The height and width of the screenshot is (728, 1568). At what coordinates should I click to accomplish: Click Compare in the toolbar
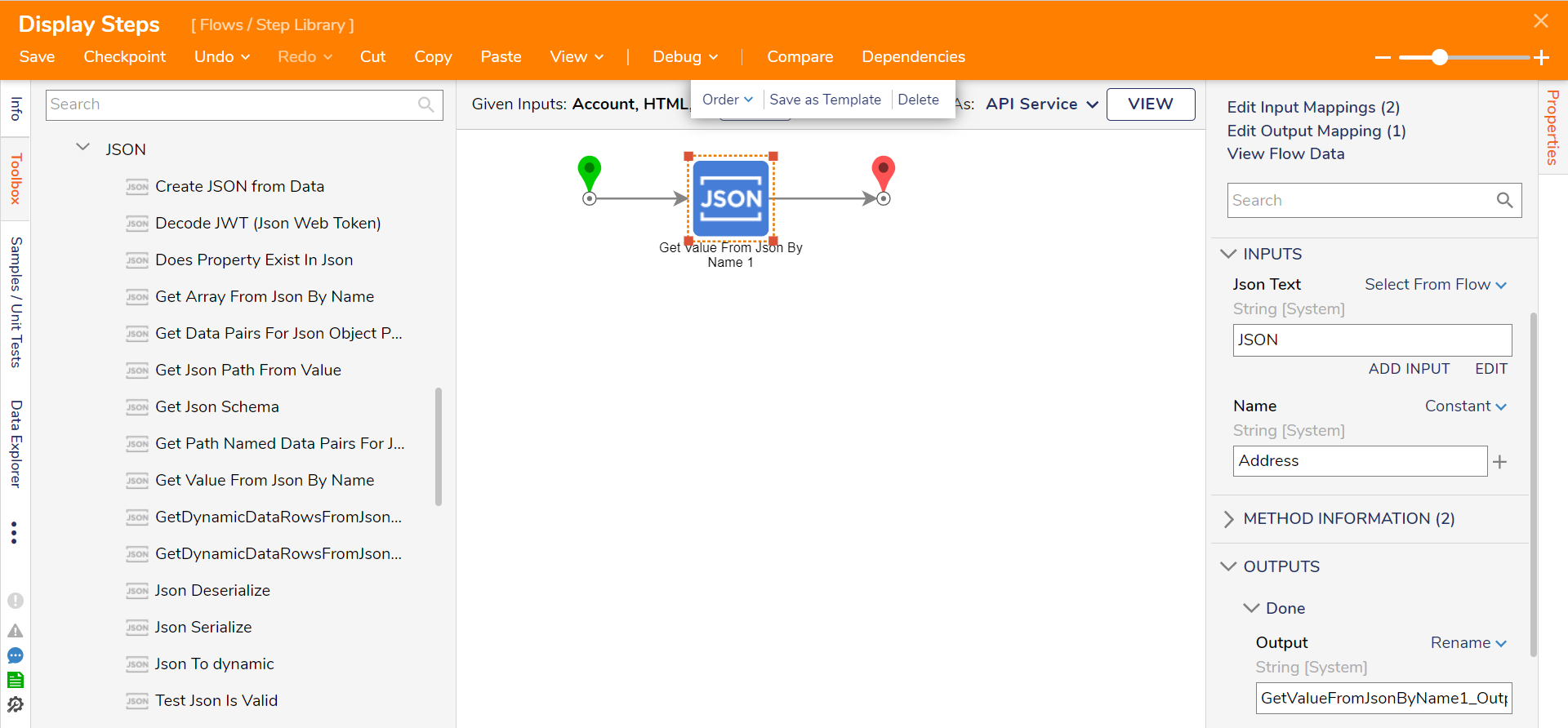(x=800, y=57)
